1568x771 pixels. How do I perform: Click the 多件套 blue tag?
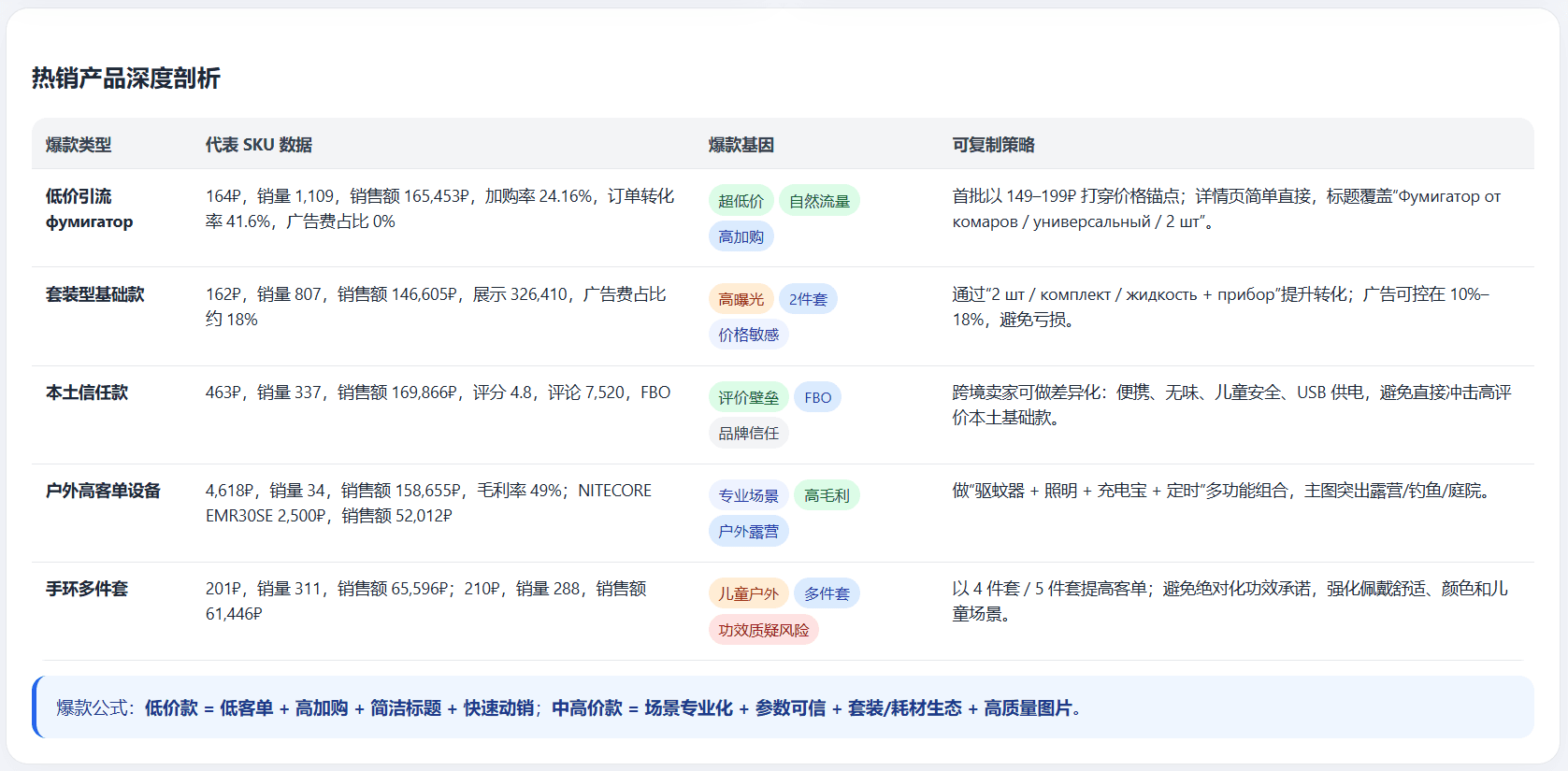[827, 593]
